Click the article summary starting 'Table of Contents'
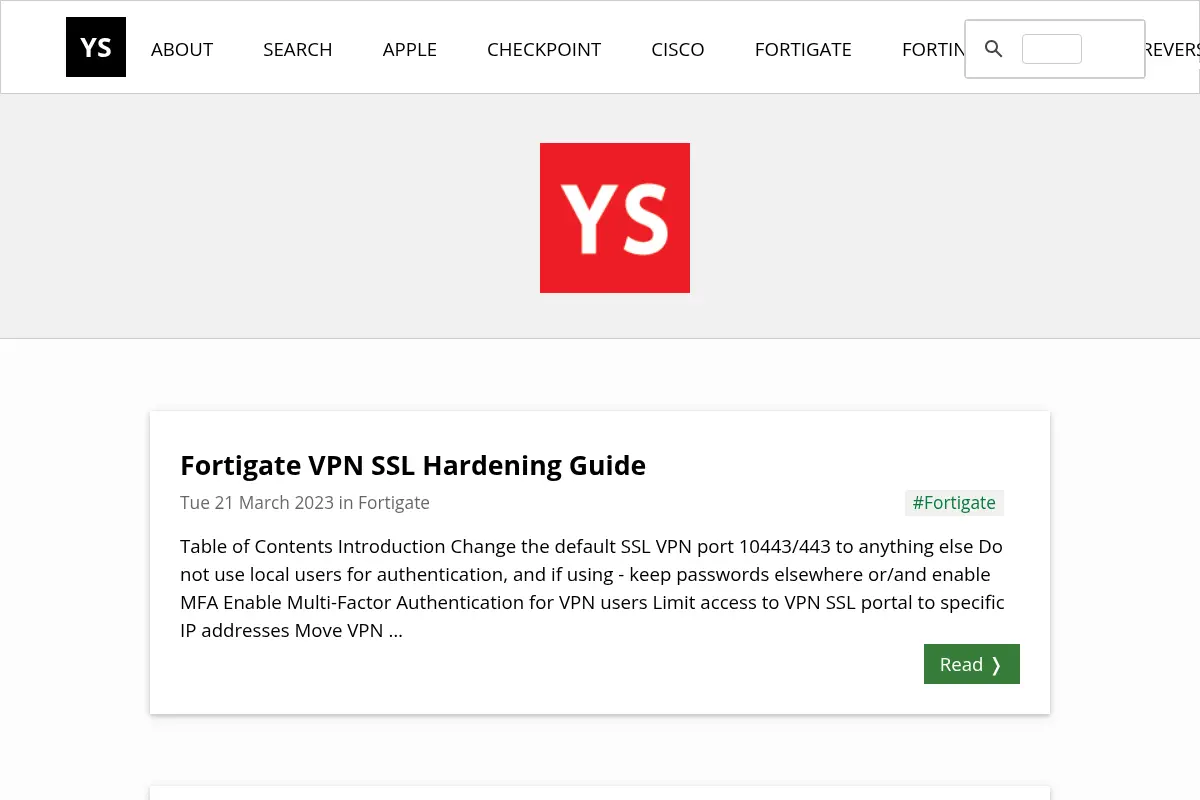1200x800 pixels. 592,588
